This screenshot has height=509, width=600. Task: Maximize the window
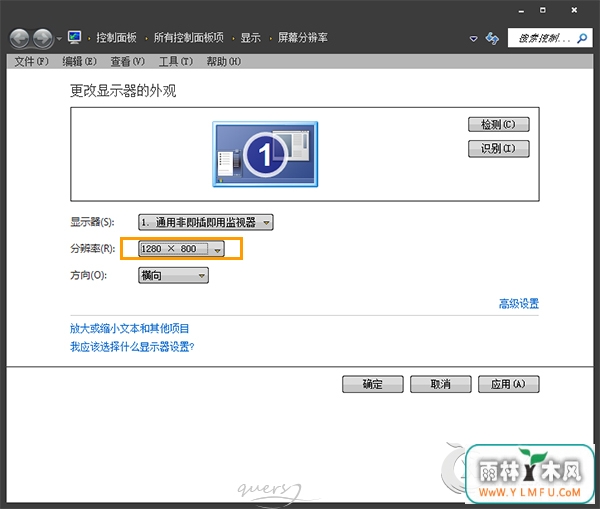[543, 10]
